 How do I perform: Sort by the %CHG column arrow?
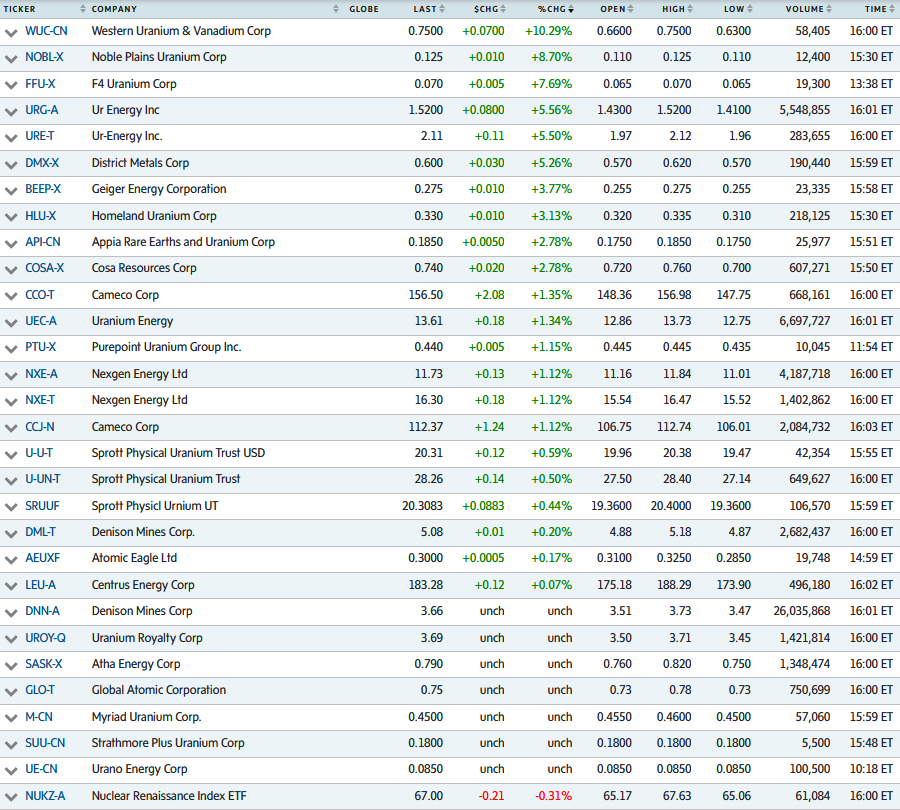pyautogui.click(x=571, y=9)
